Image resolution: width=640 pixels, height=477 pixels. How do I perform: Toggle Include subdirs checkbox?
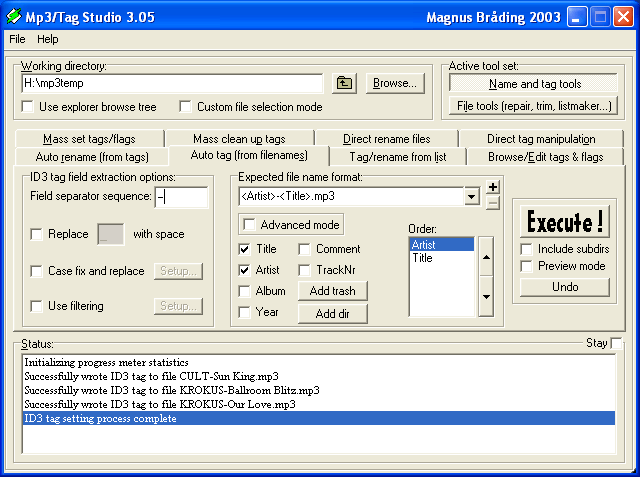coord(527,249)
